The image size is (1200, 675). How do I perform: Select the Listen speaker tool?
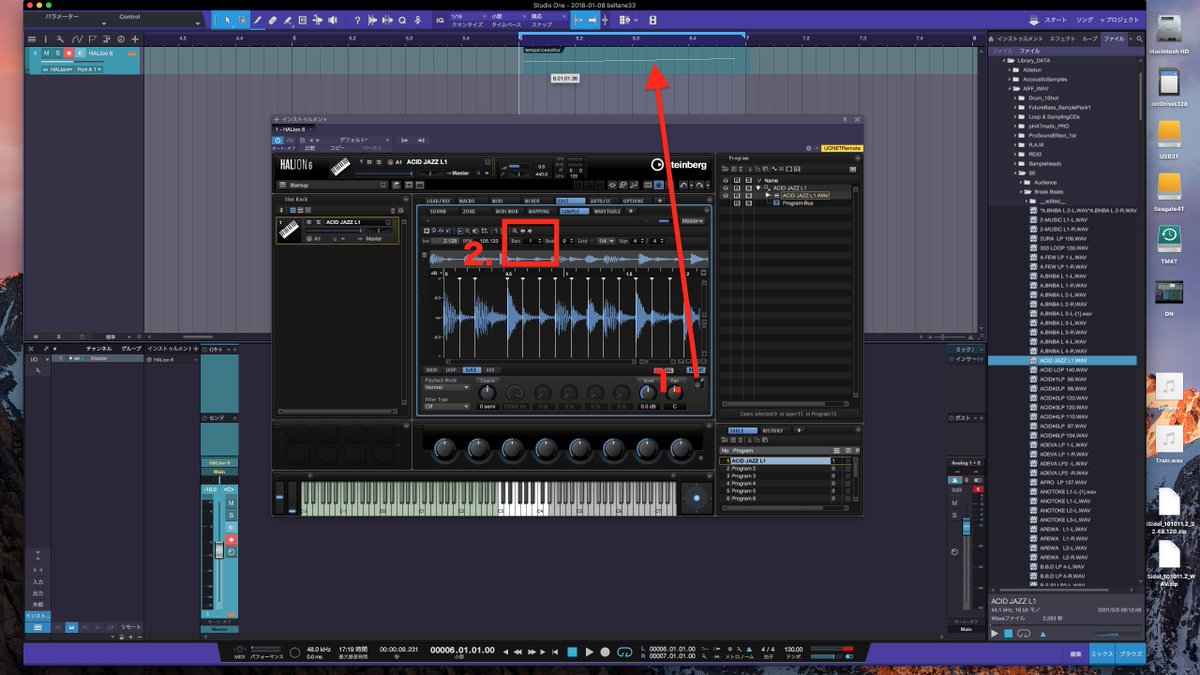pos(335,19)
